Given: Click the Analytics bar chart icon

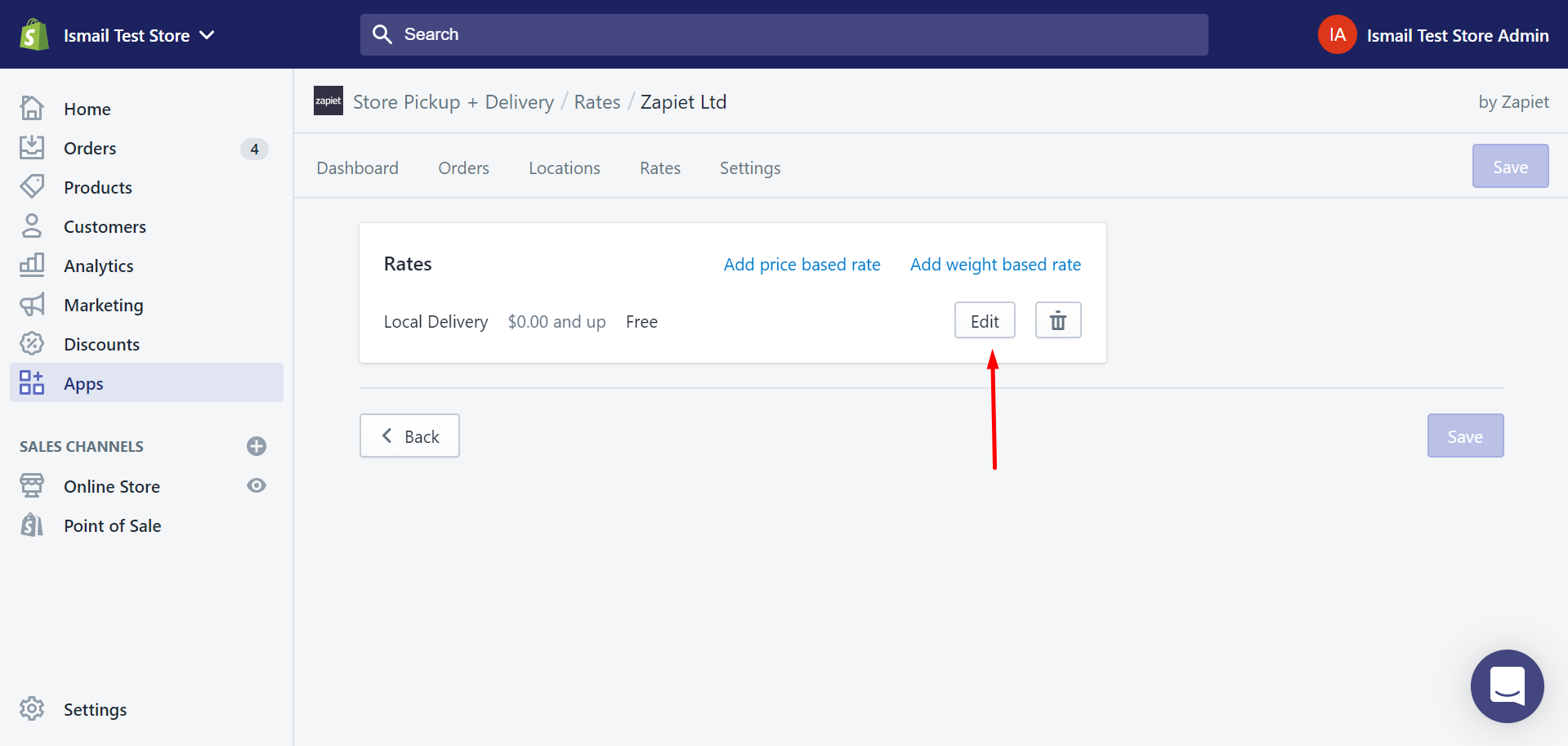Looking at the screenshot, I should tap(32, 265).
